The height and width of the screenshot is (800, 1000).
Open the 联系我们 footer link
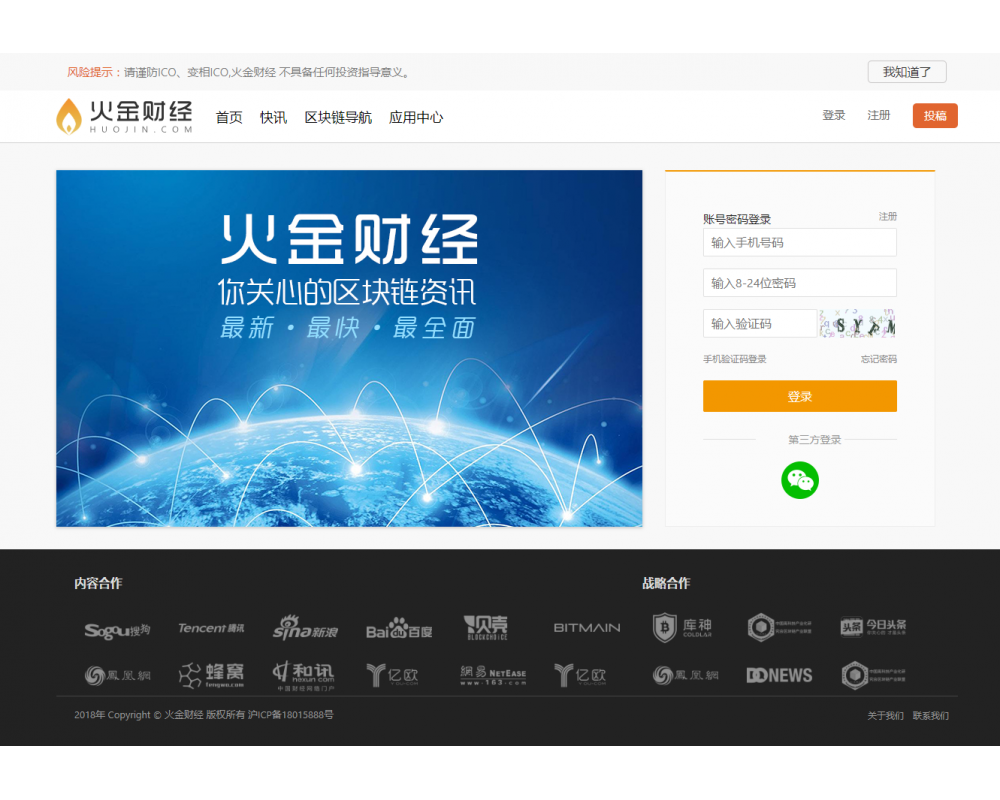[930, 716]
